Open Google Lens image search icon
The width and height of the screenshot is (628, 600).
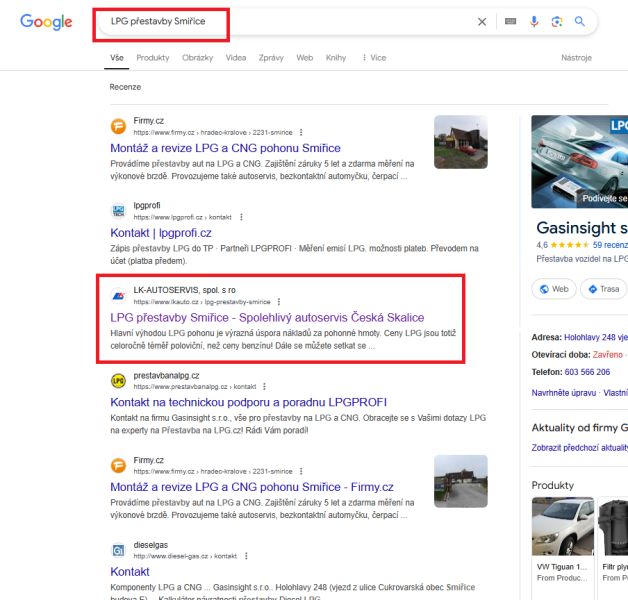click(x=557, y=21)
